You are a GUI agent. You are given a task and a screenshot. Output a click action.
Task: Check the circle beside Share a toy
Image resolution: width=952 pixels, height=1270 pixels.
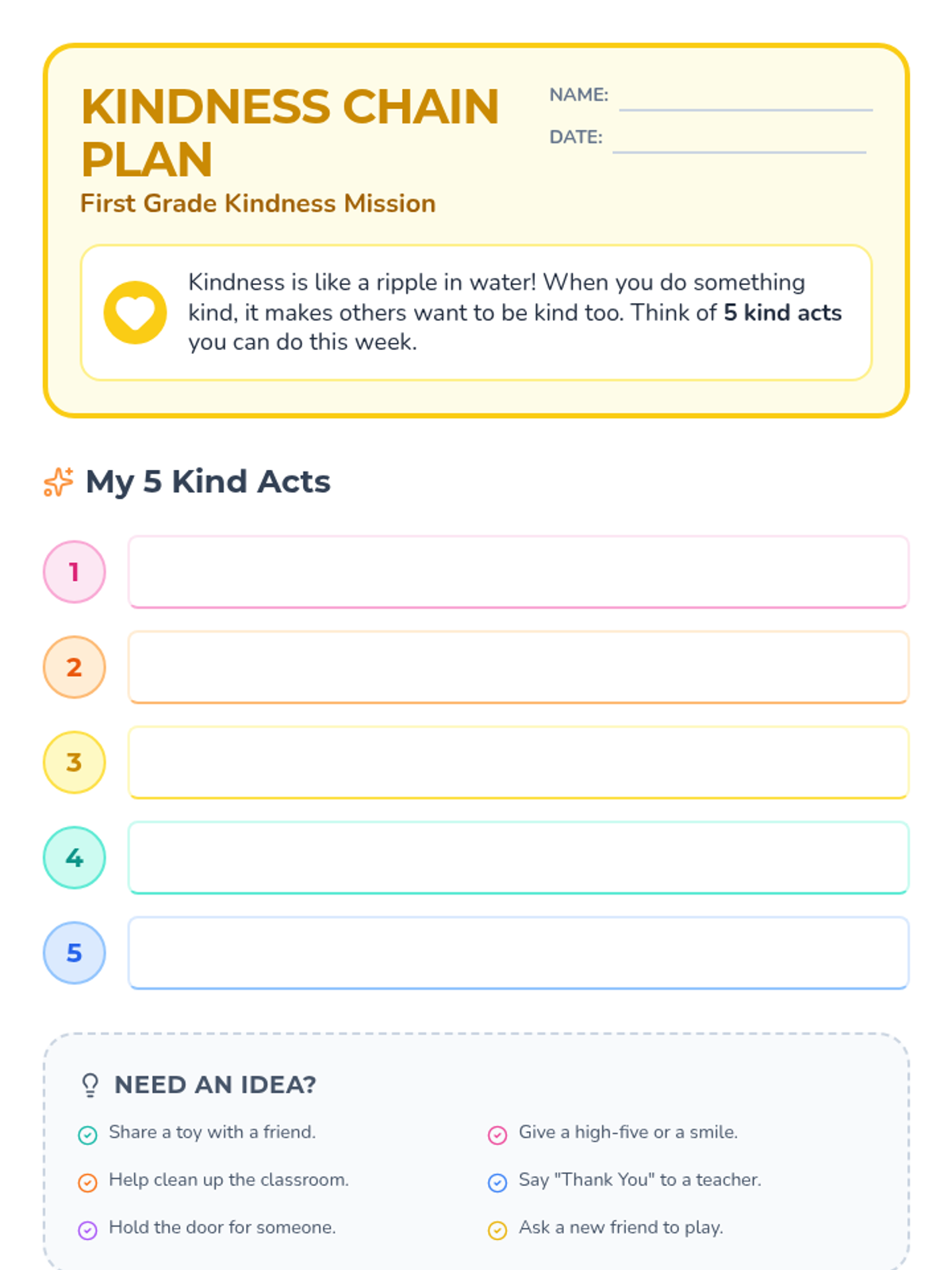point(88,1134)
